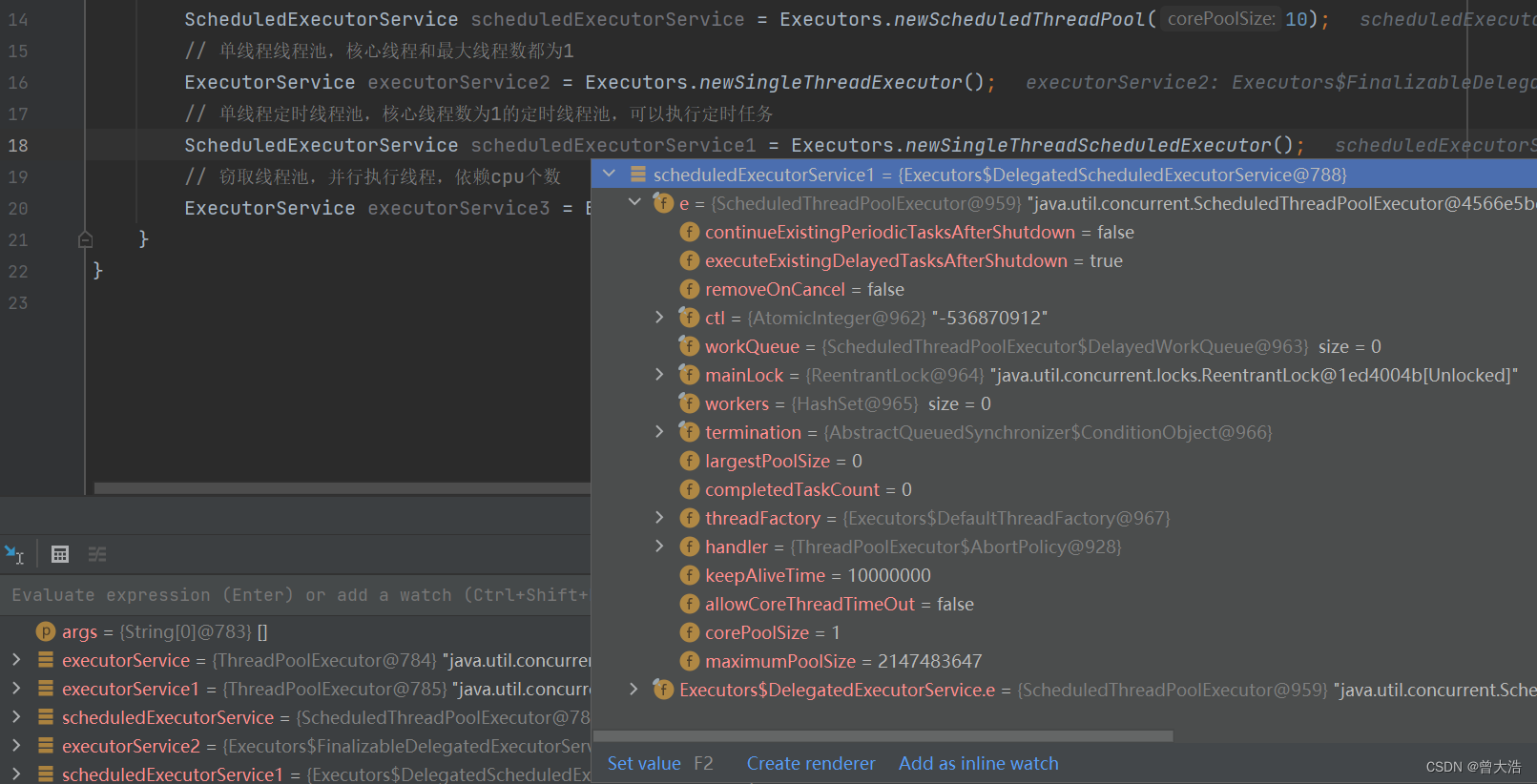Click field icon next to workers
Screen dimensions: 1537x784
tap(689, 403)
